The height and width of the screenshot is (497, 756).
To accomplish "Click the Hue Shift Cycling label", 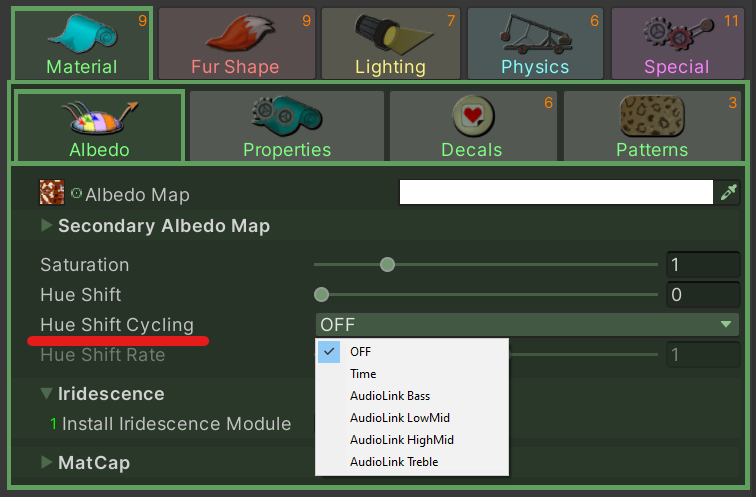I will tap(117, 325).
